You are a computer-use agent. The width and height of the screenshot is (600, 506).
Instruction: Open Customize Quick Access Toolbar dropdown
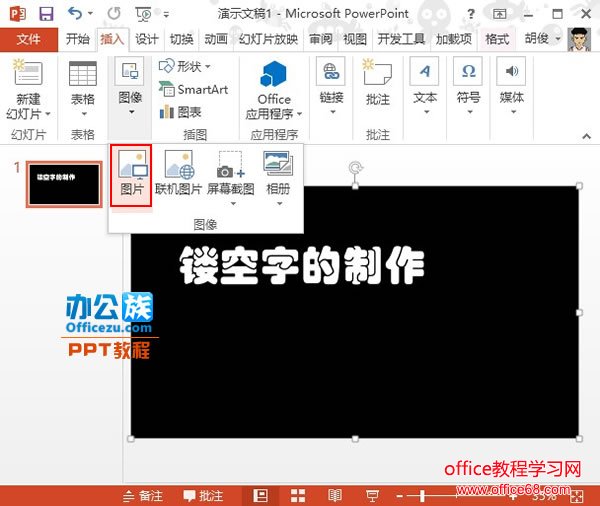166,15
